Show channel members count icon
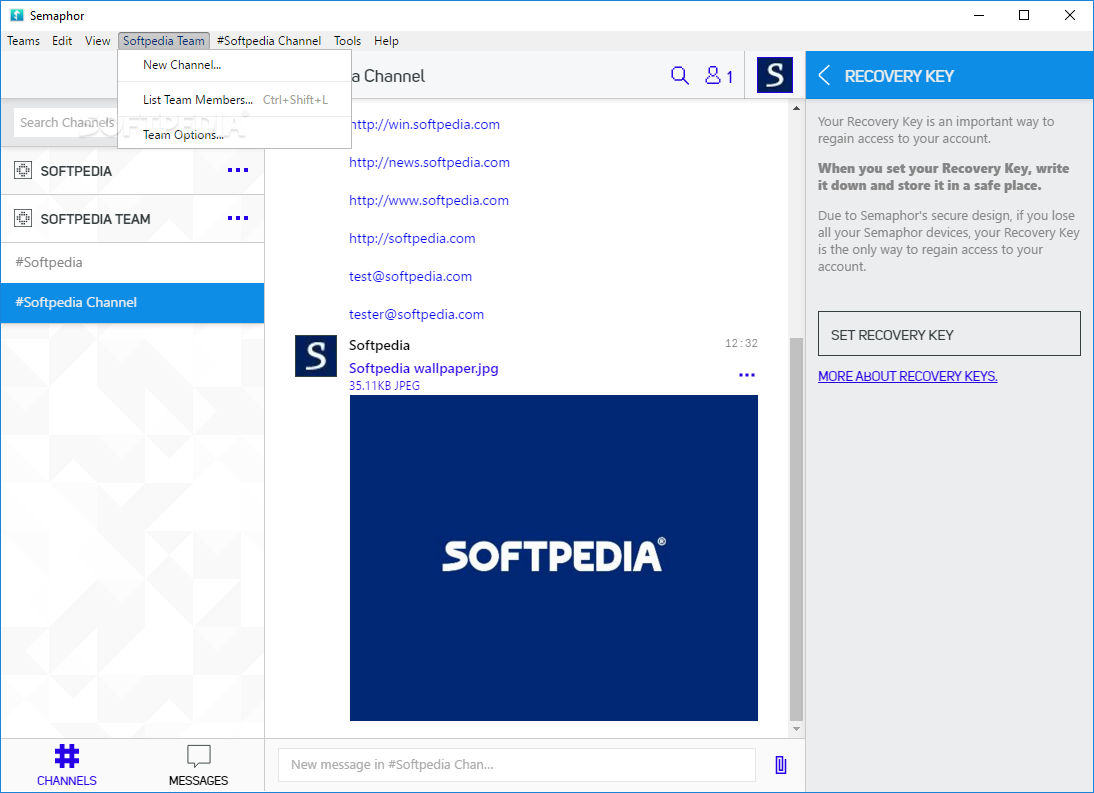The height and width of the screenshot is (793, 1094). [x=719, y=75]
